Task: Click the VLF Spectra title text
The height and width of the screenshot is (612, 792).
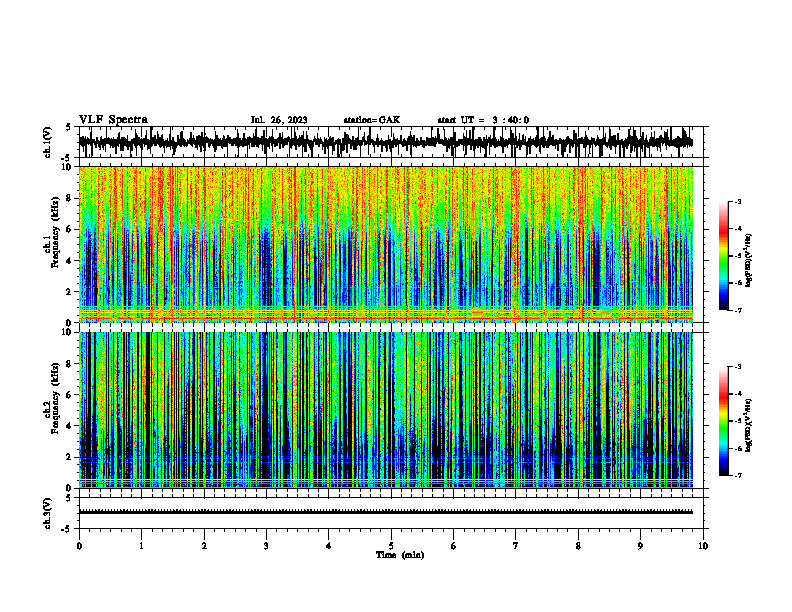Action: click(x=113, y=120)
